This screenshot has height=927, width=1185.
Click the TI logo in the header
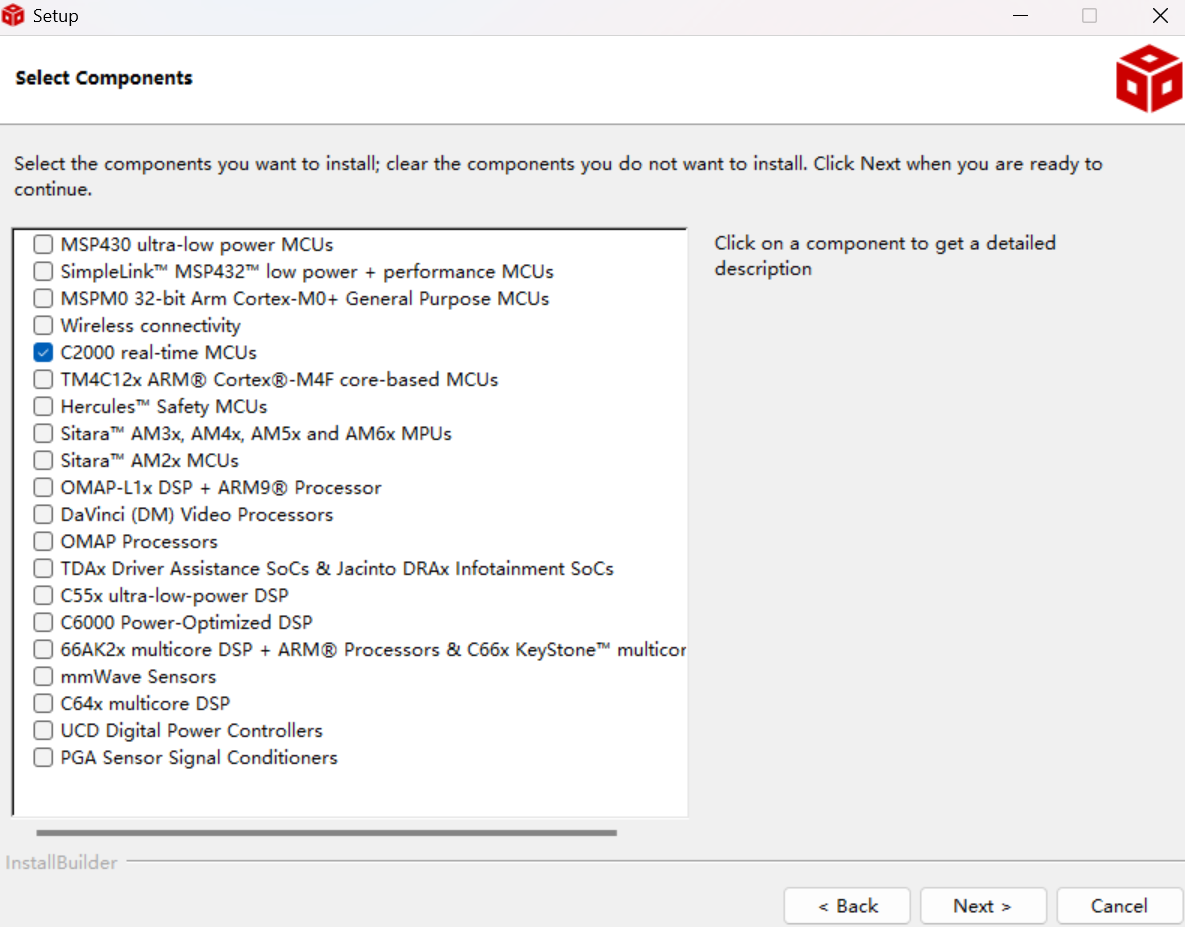(x=1148, y=76)
